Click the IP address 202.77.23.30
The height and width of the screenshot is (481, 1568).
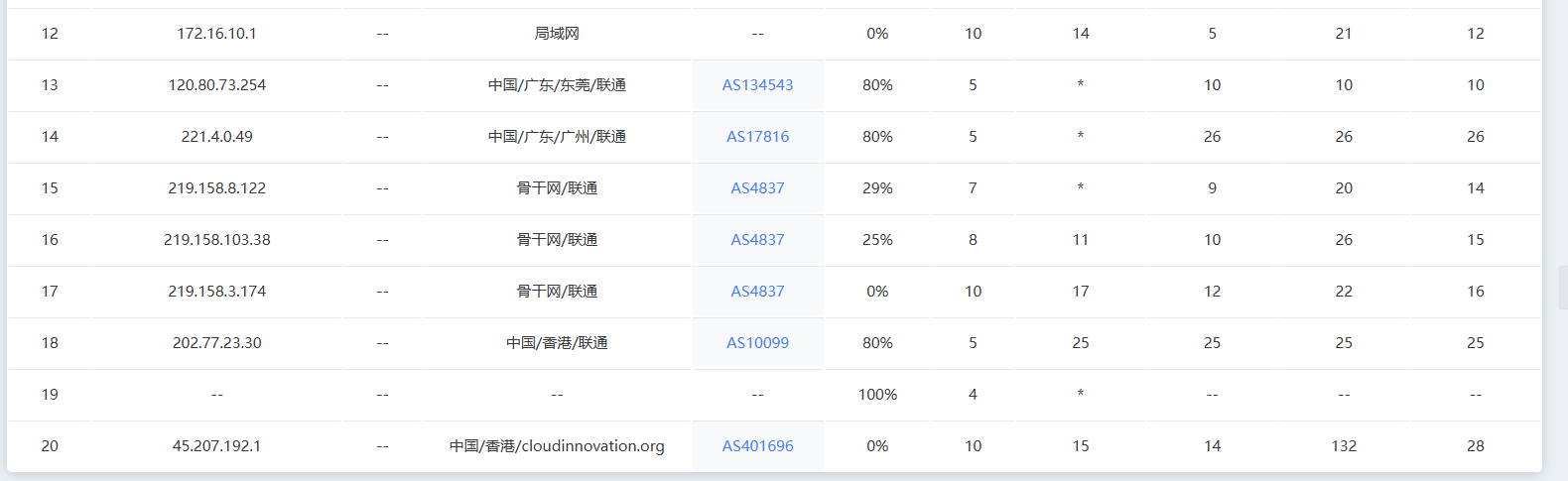click(216, 343)
